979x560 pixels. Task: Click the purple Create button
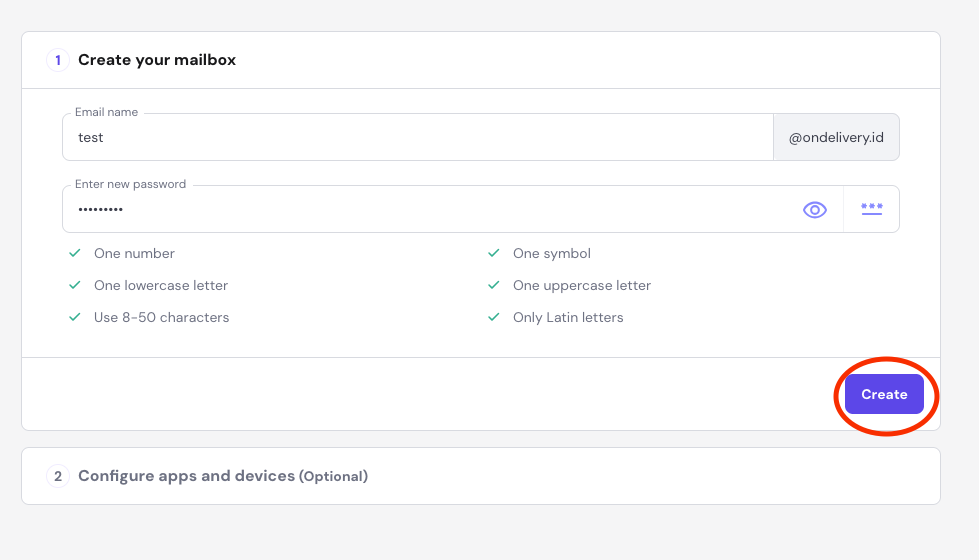tap(884, 394)
